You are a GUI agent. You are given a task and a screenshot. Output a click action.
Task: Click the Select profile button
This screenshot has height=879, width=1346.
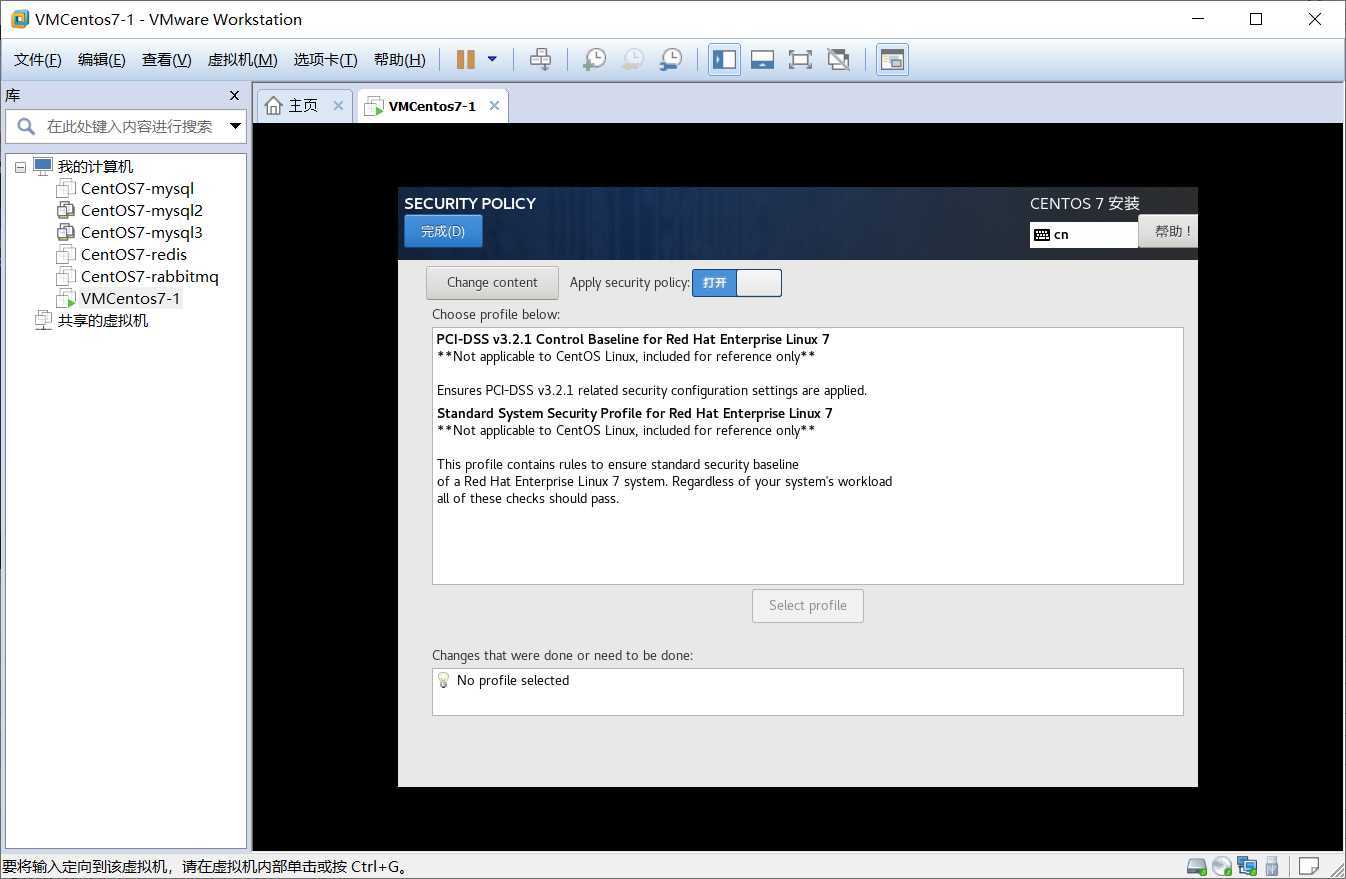(808, 605)
